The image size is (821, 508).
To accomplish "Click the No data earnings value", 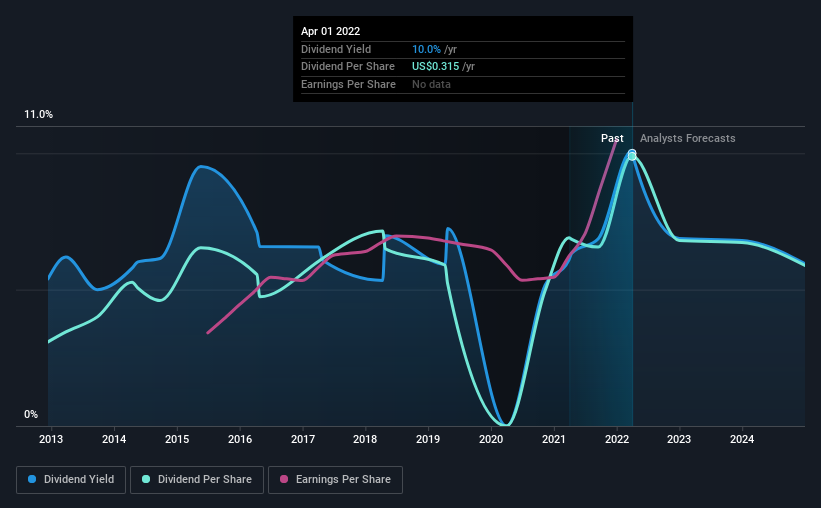I will [431, 84].
